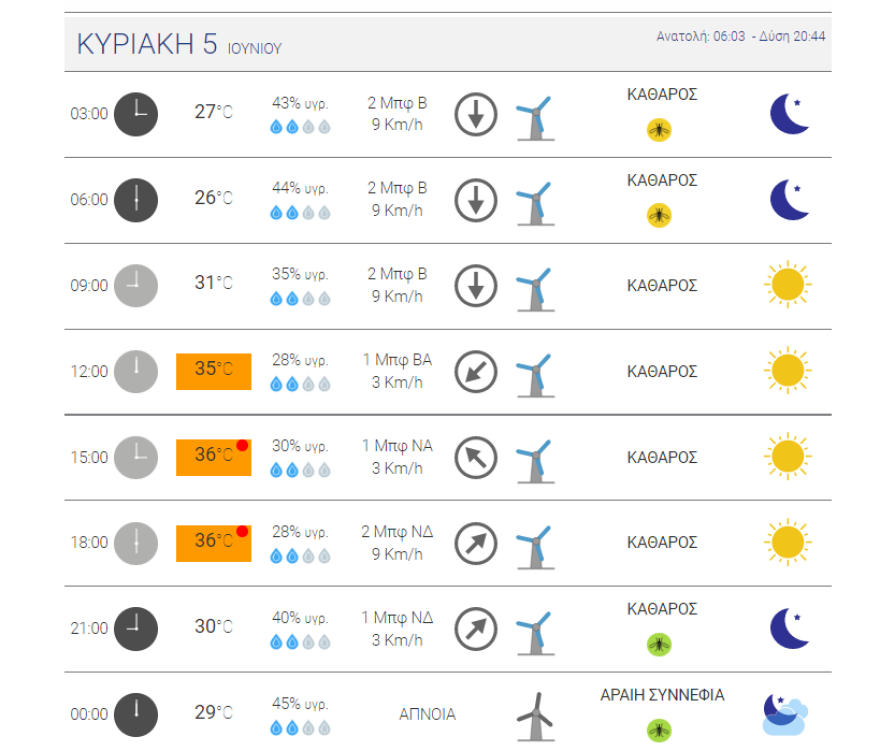Click the southwest wind direction arrow at 18:00
880x751 pixels.
click(475, 543)
